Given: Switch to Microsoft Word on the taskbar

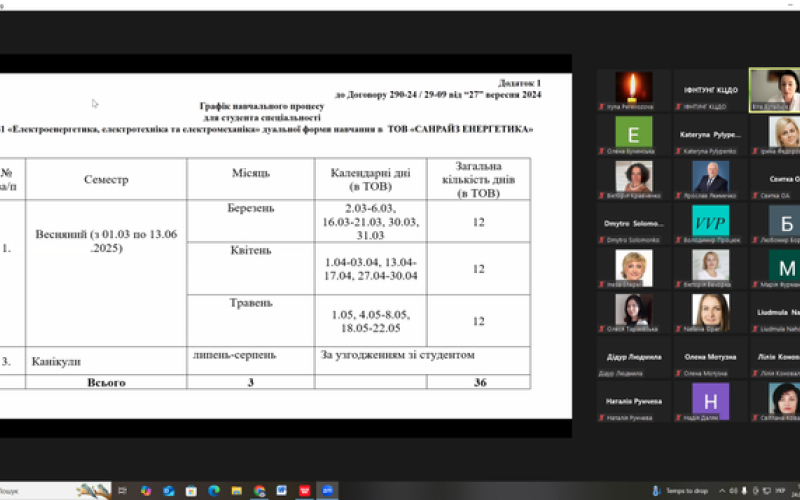Looking at the screenshot, I should pos(282,491).
